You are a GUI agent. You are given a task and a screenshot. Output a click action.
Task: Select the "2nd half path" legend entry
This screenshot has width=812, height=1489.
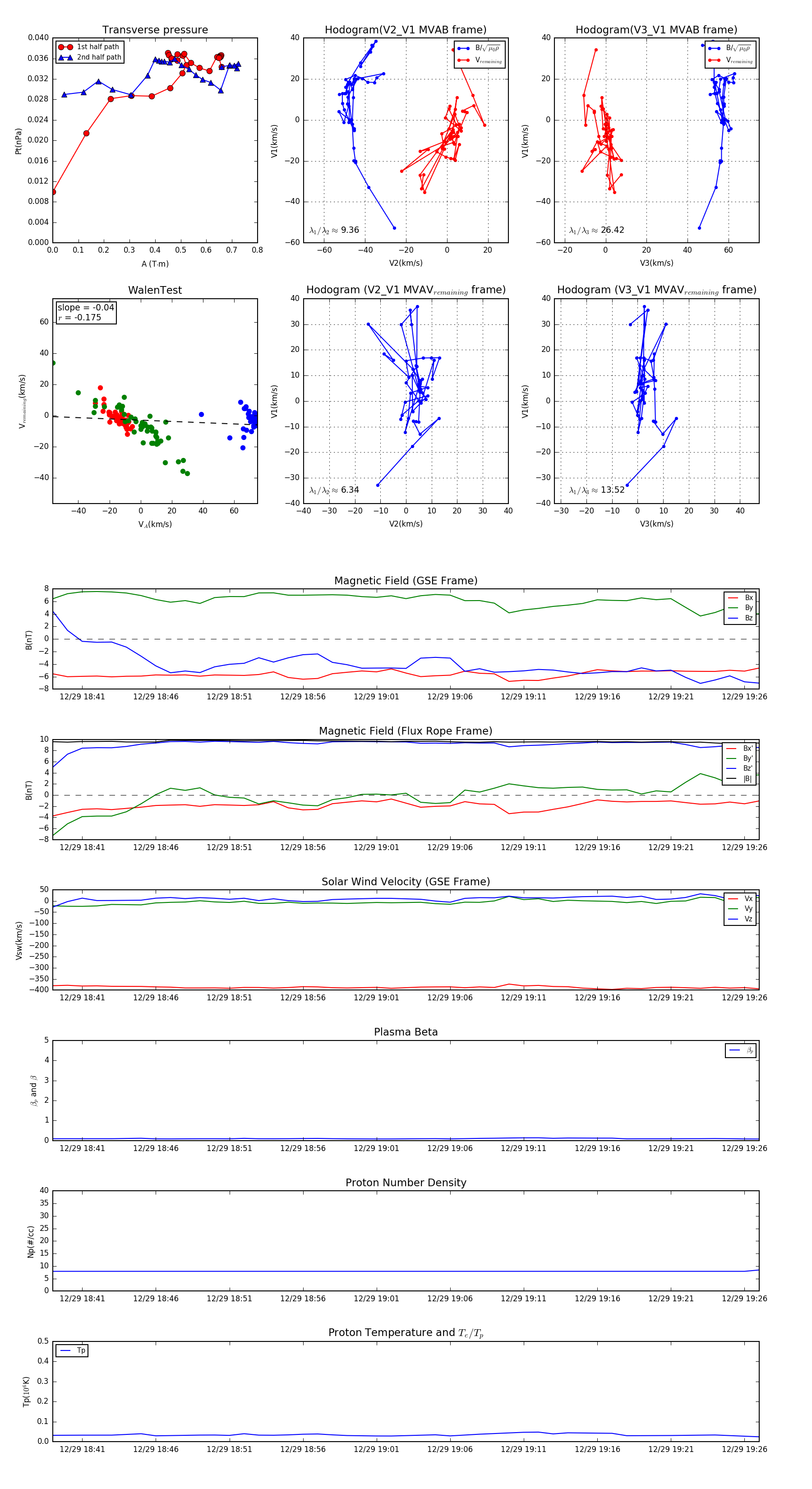[90, 57]
